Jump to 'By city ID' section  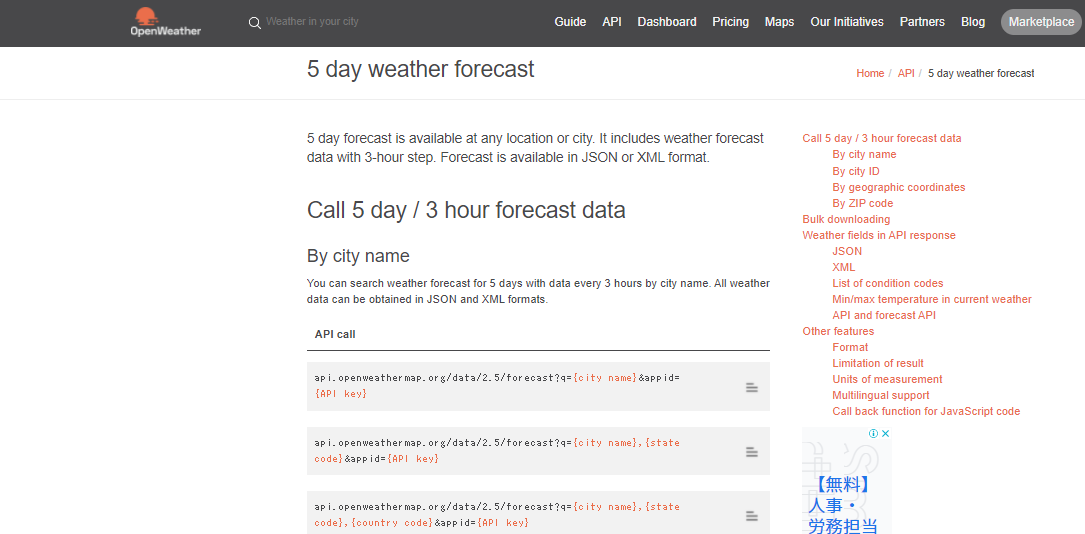(x=856, y=171)
